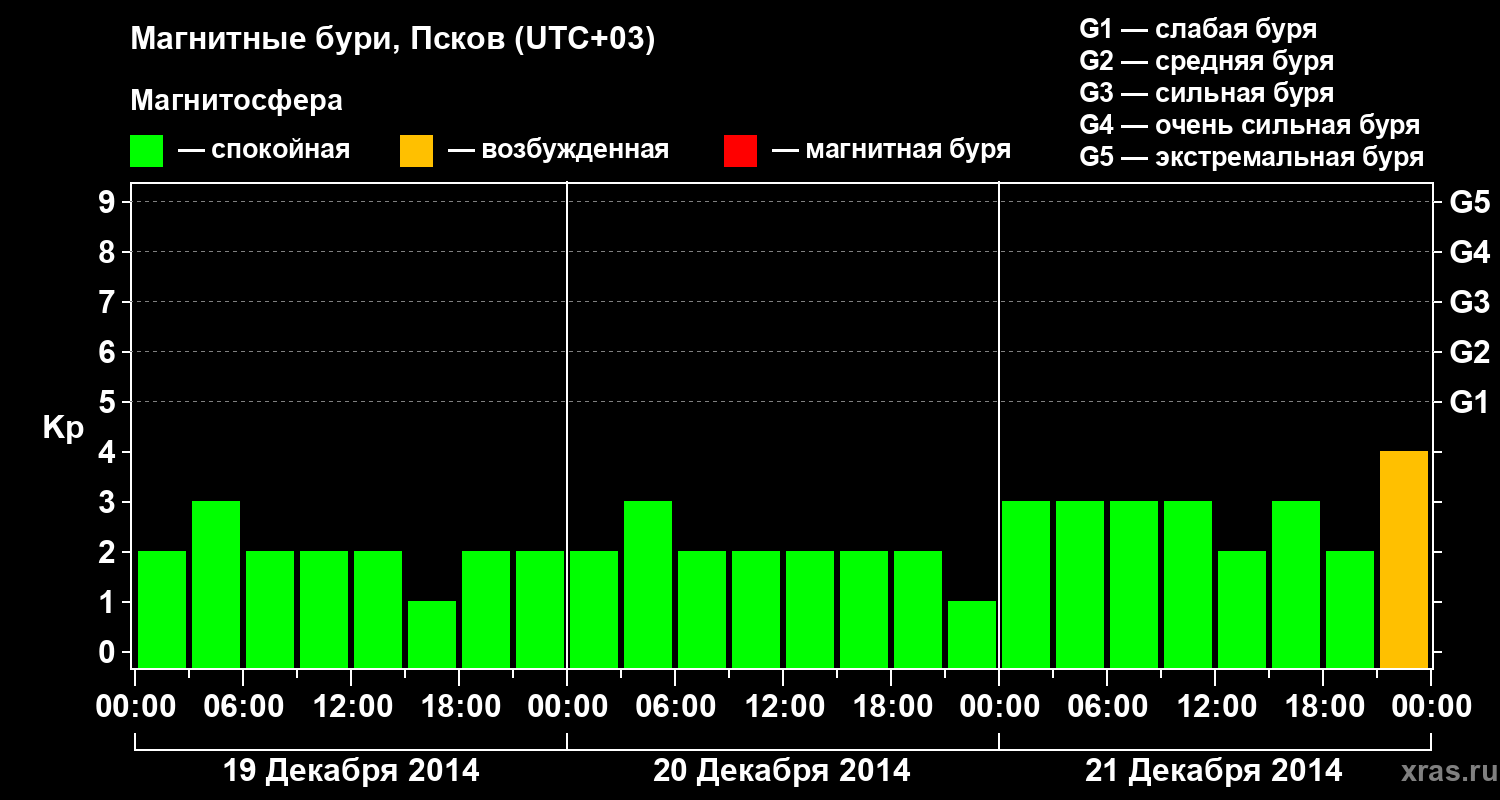The image size is (1500, 800).
Task: Click the right-axis 'G3' storm level label
Action: pyautogui.click(x=1470, y=302)
